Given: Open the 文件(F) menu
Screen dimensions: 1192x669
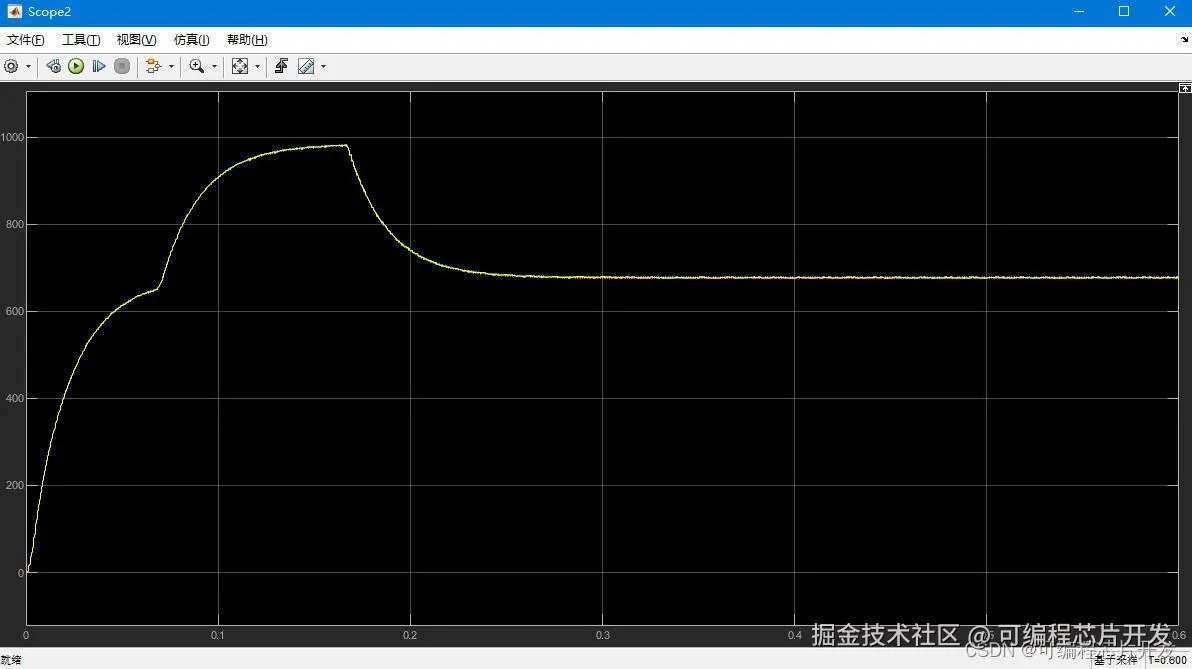Looking at the screenshot, I should coord(26,40).
